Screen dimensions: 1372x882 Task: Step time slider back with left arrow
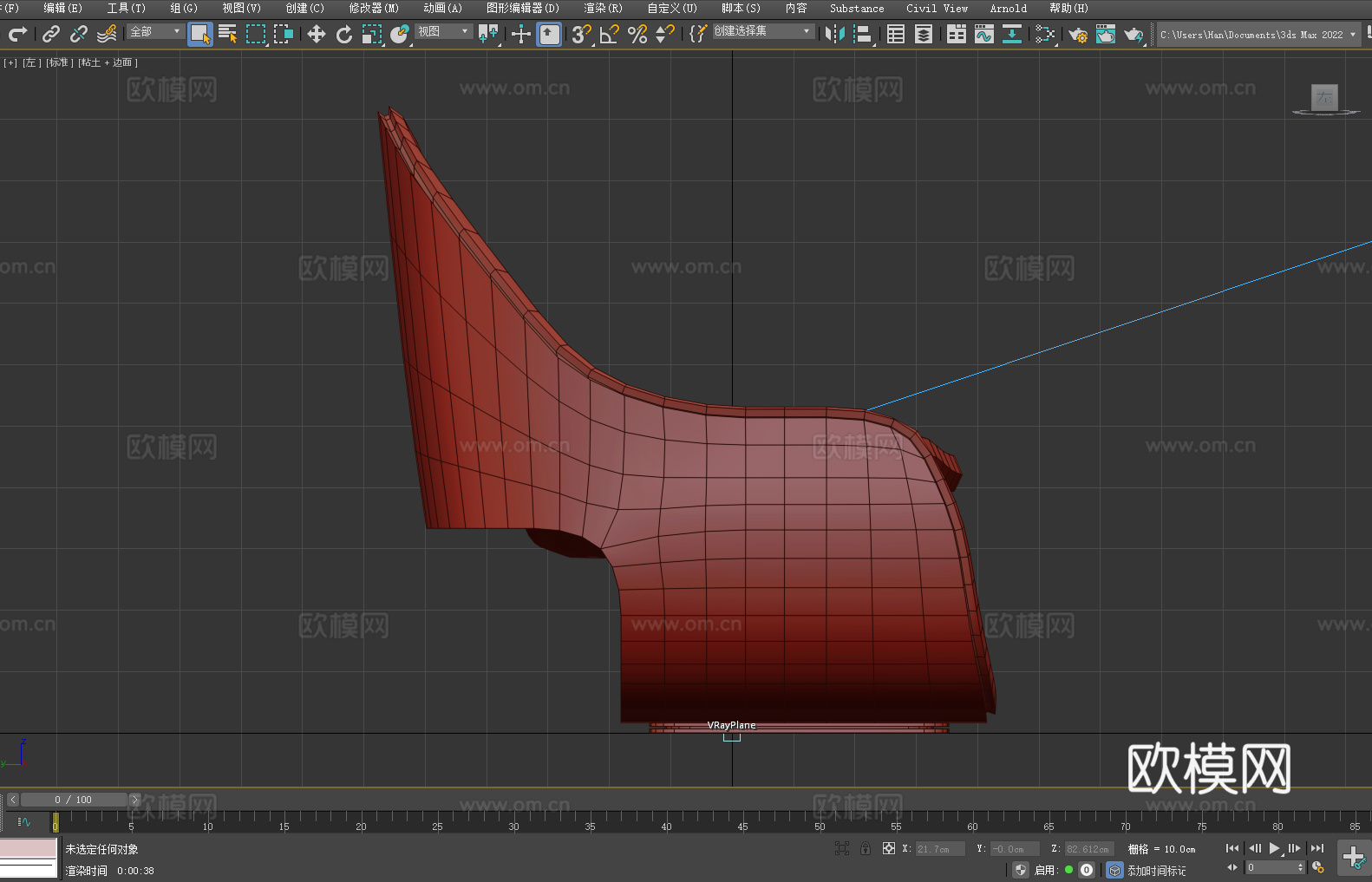coord(12,800)
